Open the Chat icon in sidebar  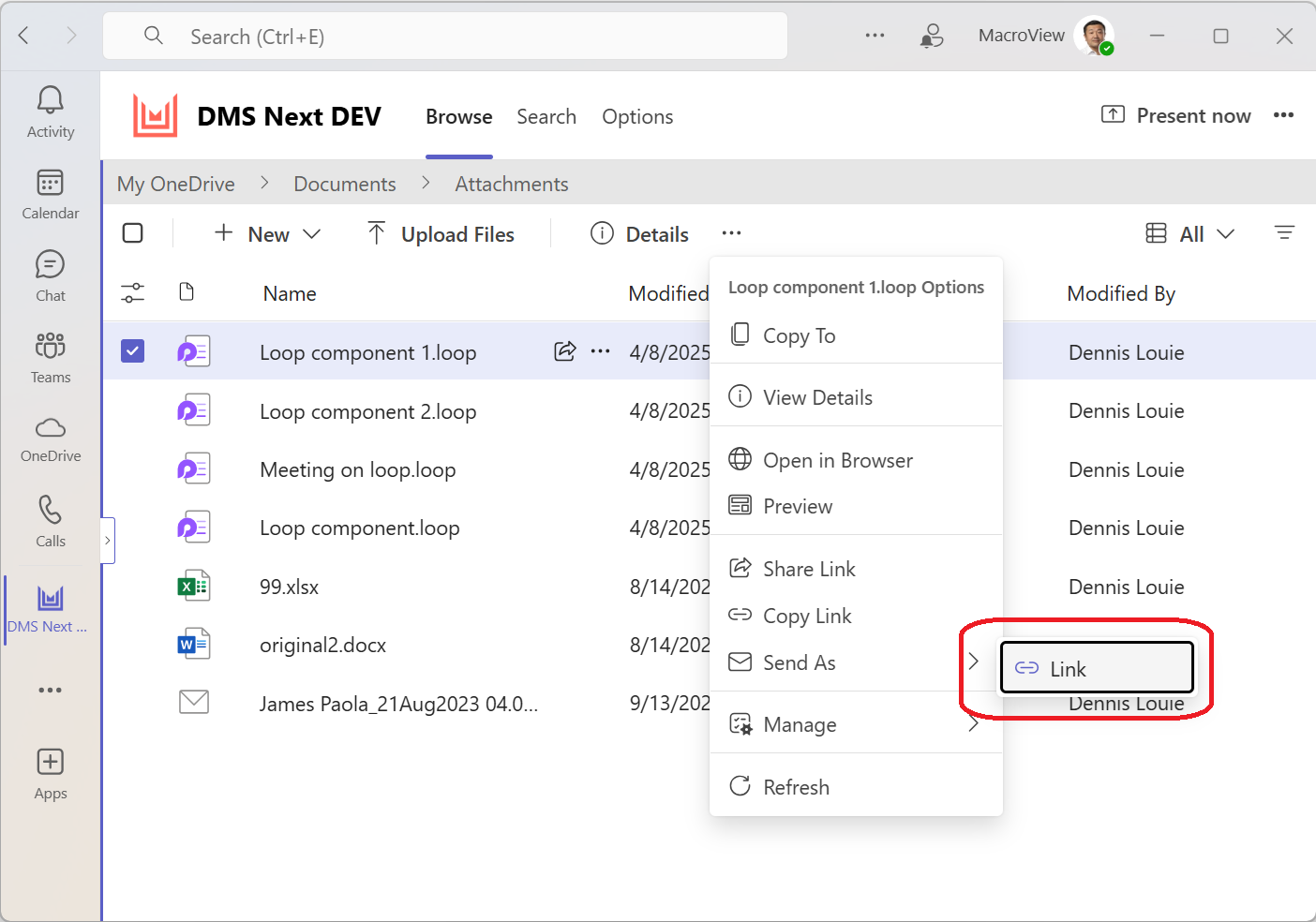[x=51, y=264]
